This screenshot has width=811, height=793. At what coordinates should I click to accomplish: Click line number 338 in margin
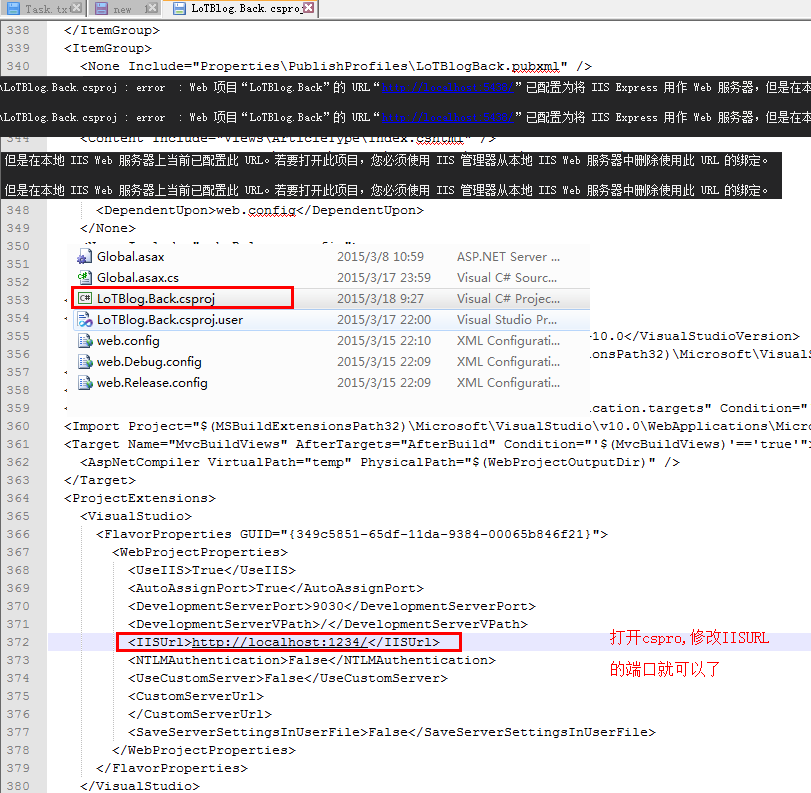pyautogui.click(x=18, y=30)
